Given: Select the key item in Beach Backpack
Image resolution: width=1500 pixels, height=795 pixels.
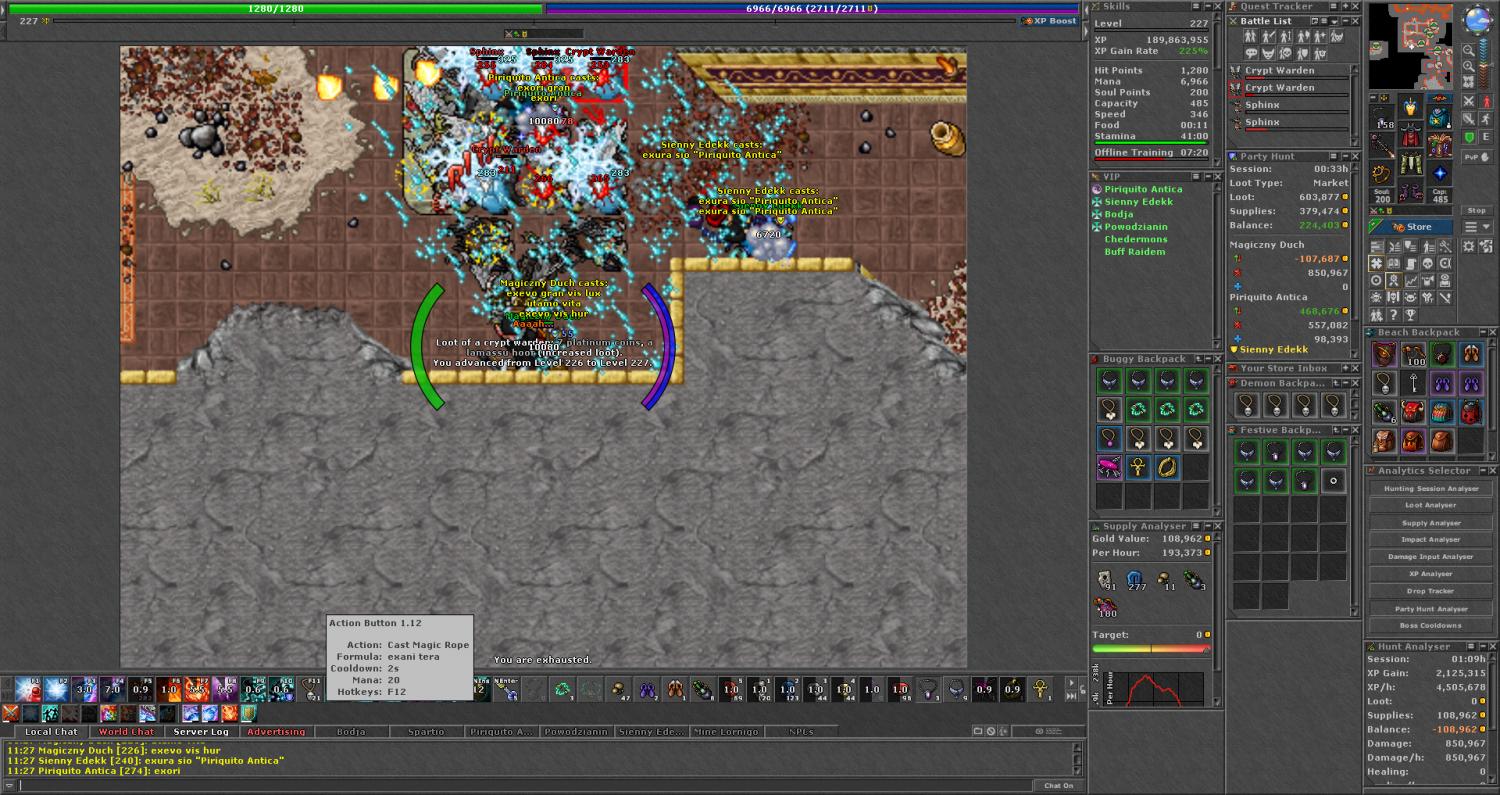Looking at the screenshot, I should (1414, 383).
